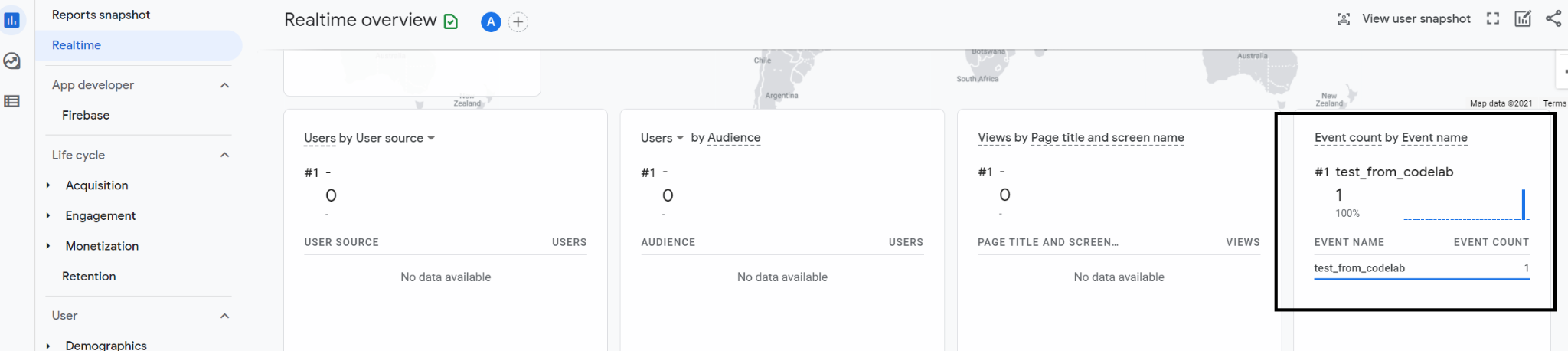The image size is (1568, 351).
Task: Click View user snapshot button
Action: tap(1404, 19)
